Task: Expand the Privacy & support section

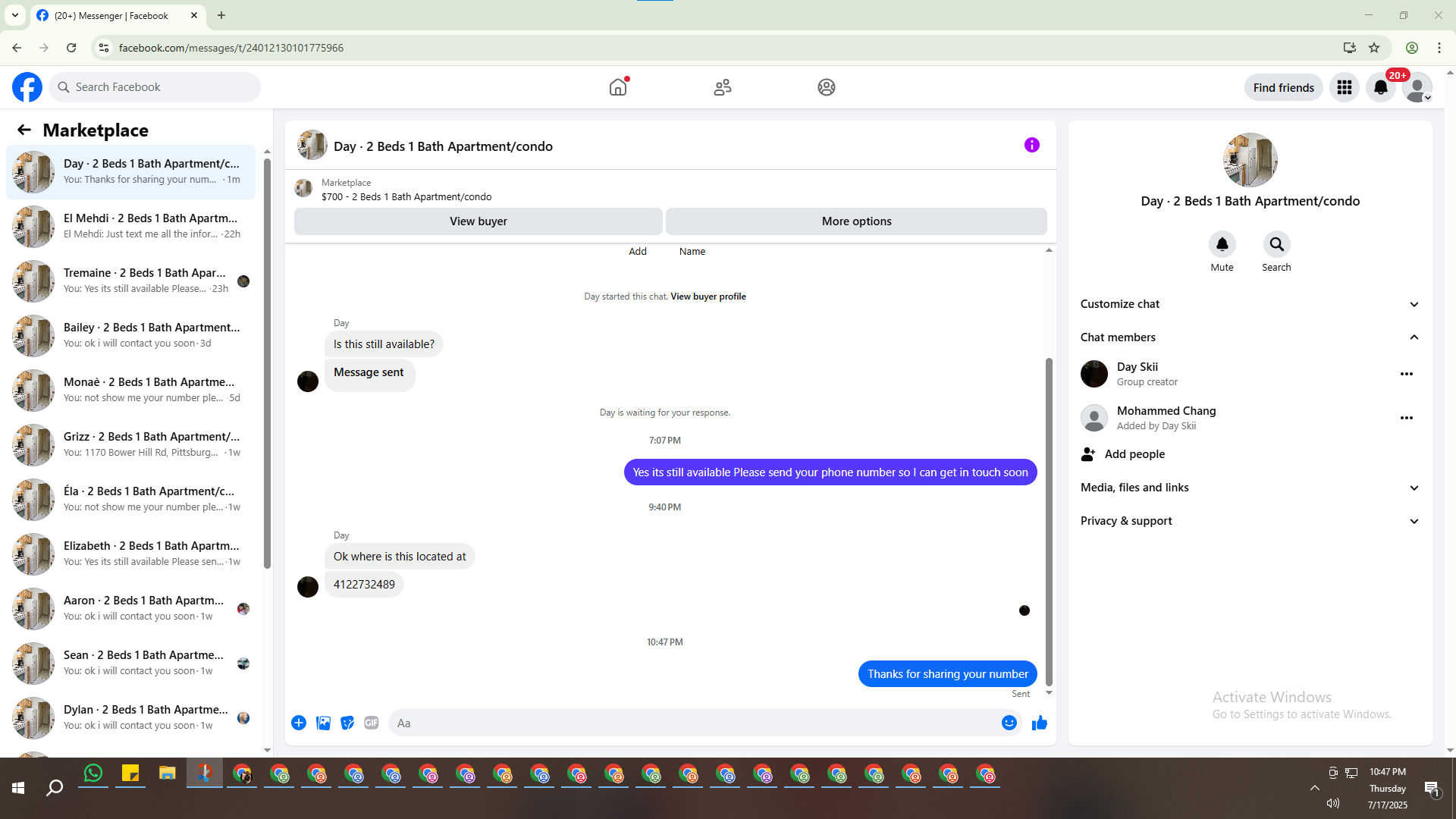Action: click(1250, 521)
